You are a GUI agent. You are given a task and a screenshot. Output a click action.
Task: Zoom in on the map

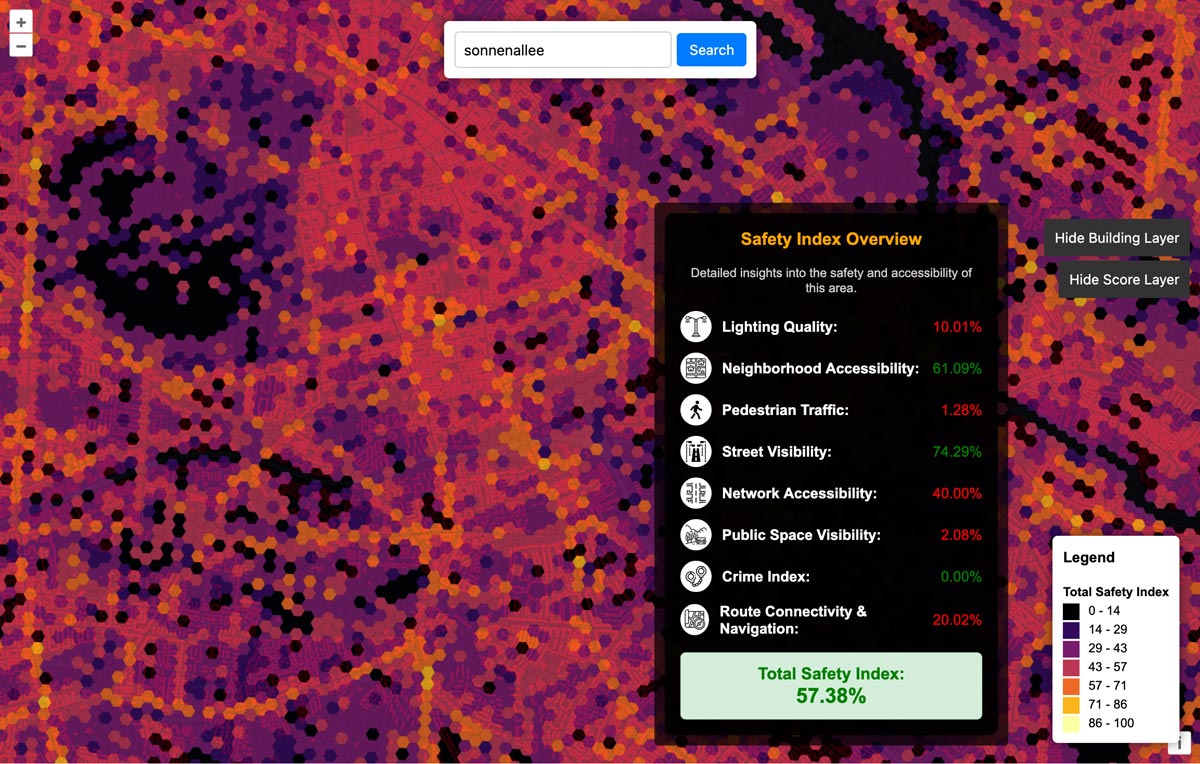pyautogui.click(x=21, y=22)
